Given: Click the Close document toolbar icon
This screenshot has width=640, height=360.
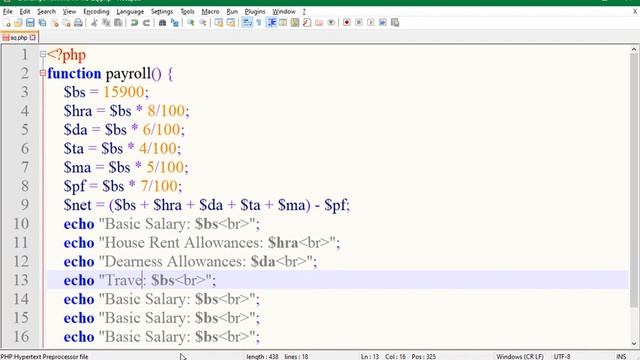Looking at the screenshot, I should pyautogui.click(x=54, y=23).
